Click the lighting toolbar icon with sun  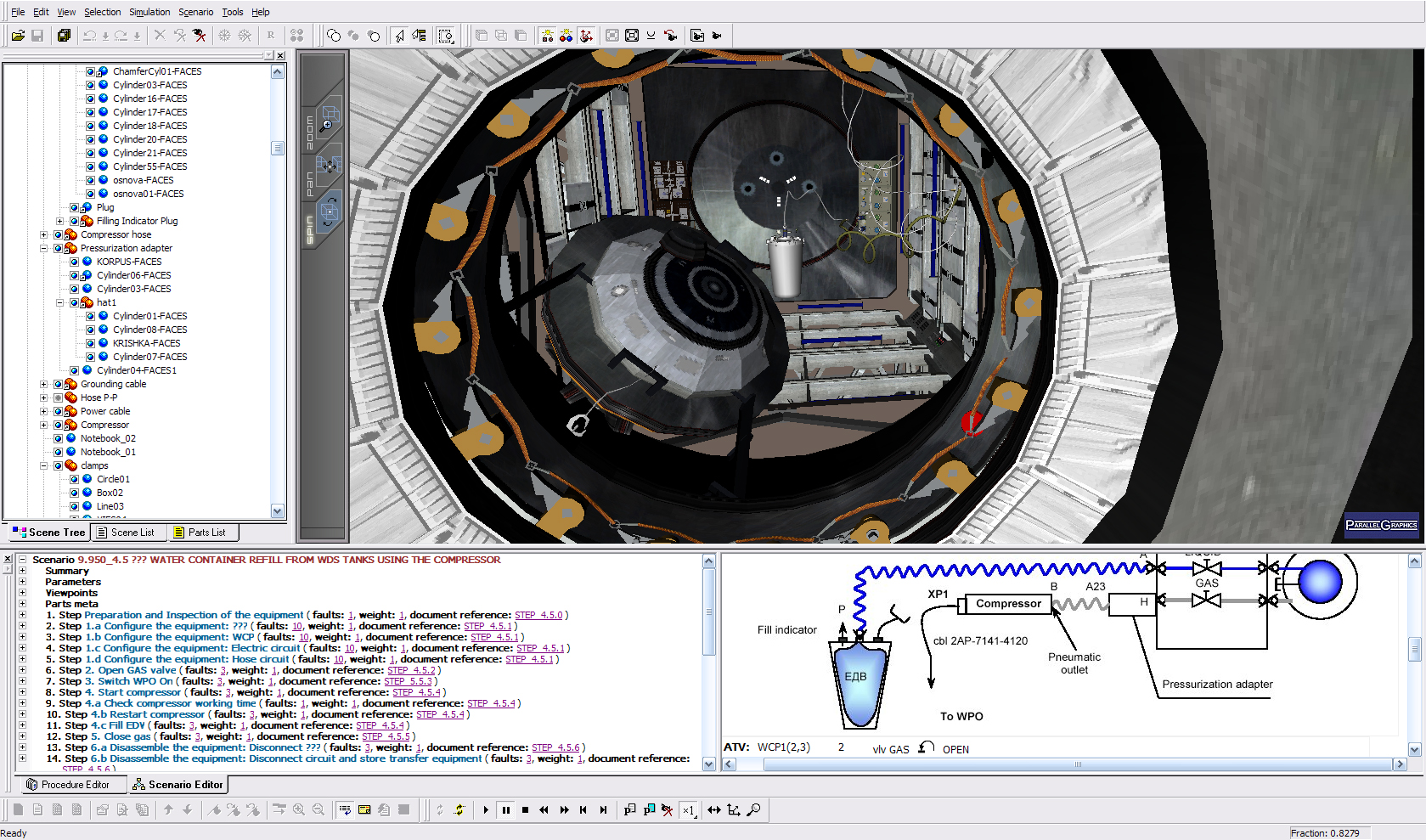[547, 36]
